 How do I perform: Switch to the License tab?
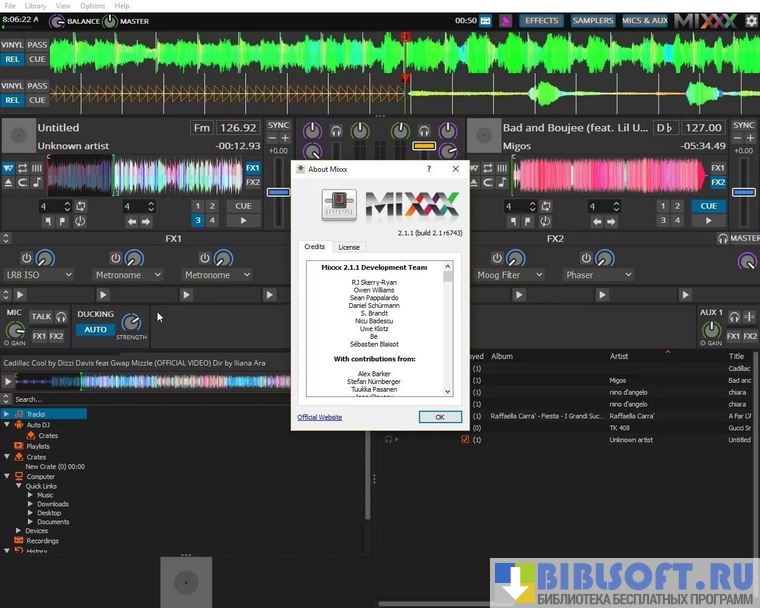point(349,247)
